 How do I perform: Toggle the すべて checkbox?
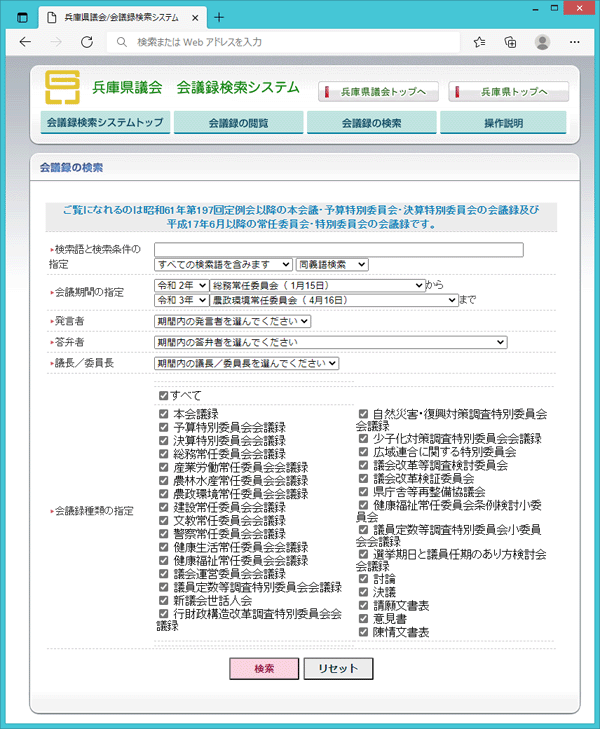click(x=164, y=396)
